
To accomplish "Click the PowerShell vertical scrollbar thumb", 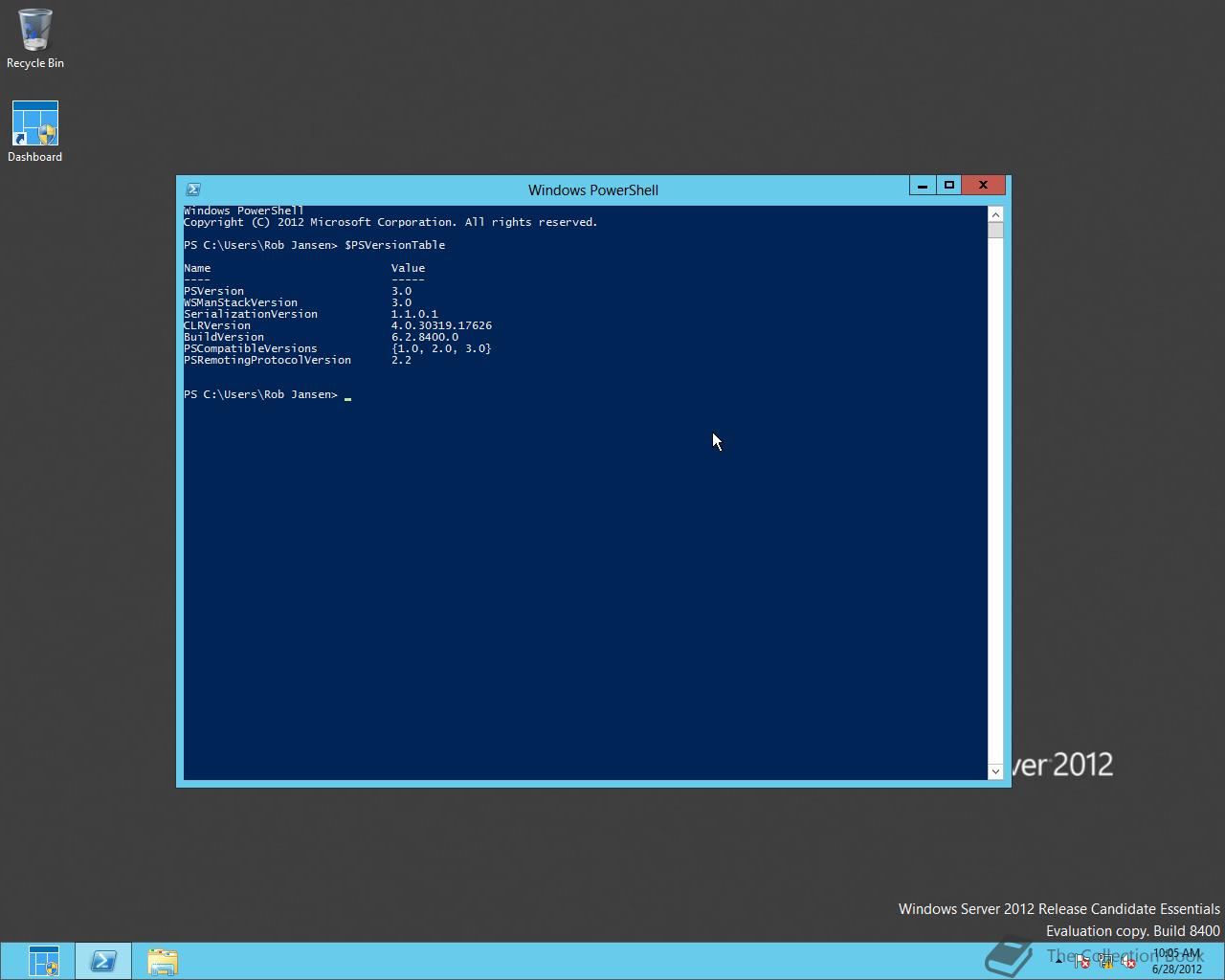I will coord(995,231).
